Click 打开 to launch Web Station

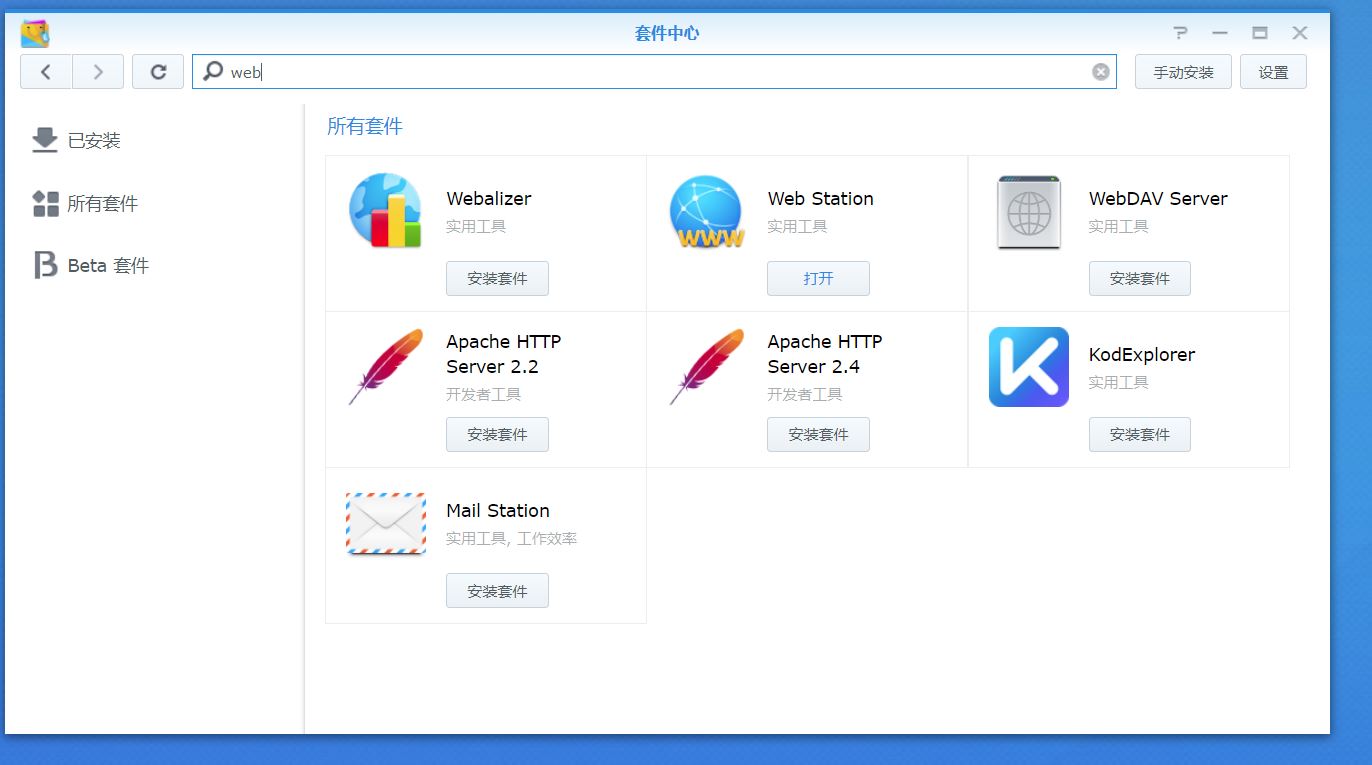point(818,278)
